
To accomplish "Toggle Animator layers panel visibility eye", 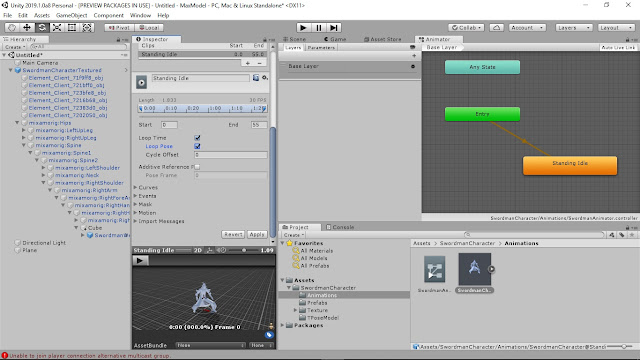I will pos(413,47).
